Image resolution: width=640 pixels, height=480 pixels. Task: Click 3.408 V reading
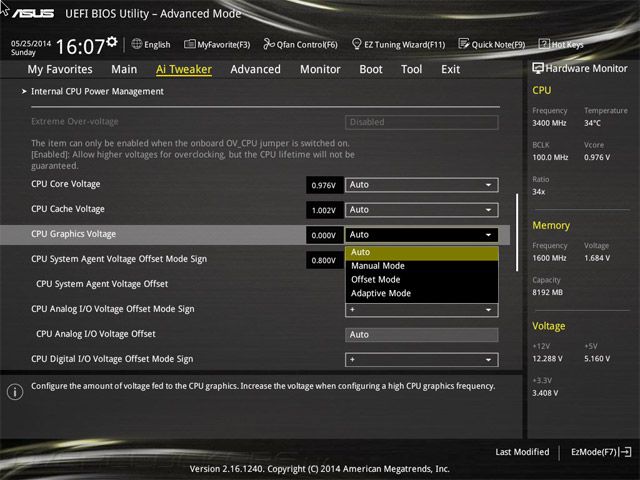coord(545,393)
